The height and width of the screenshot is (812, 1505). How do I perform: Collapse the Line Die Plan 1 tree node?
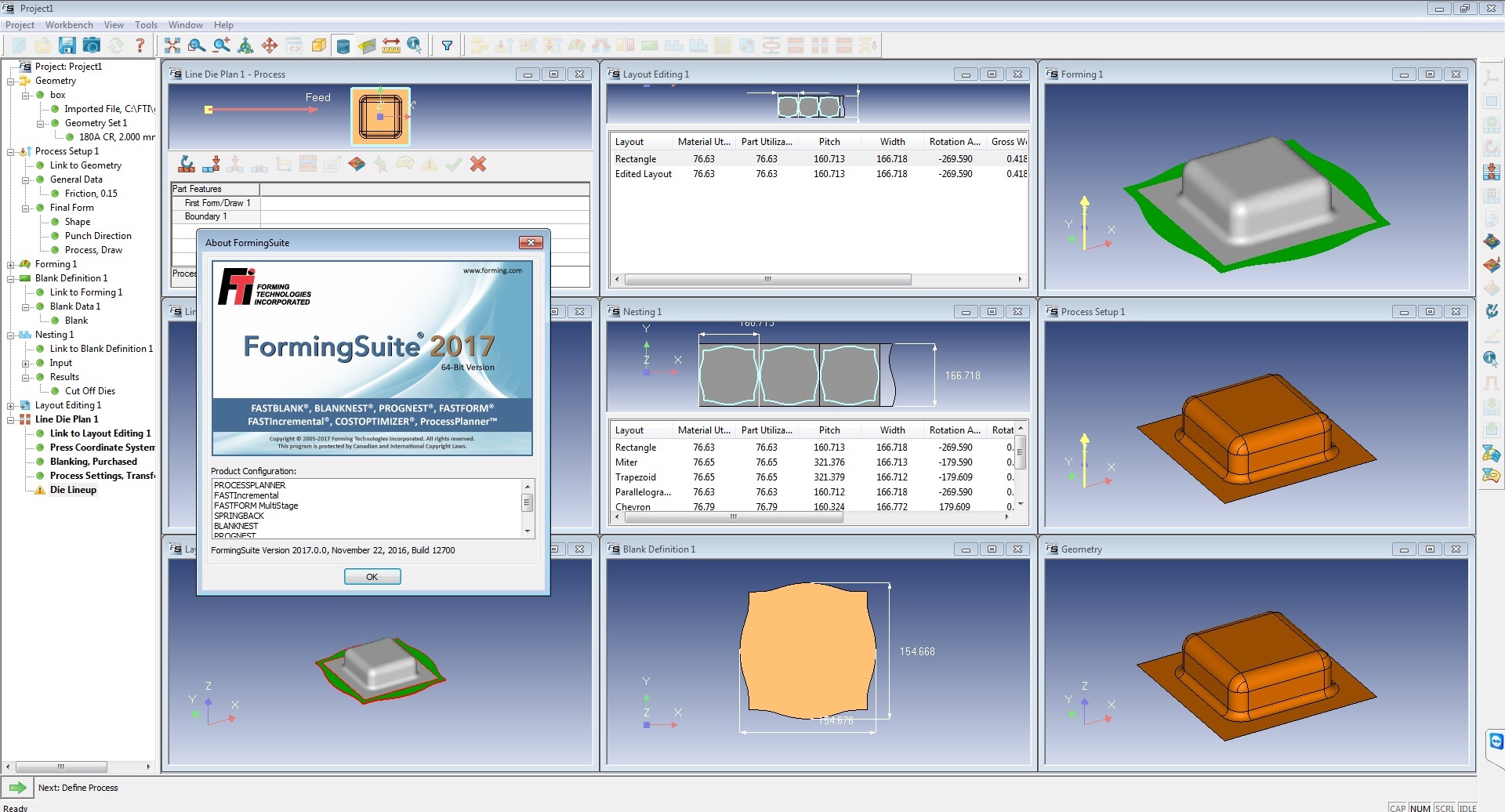click(x=11, y=419)
